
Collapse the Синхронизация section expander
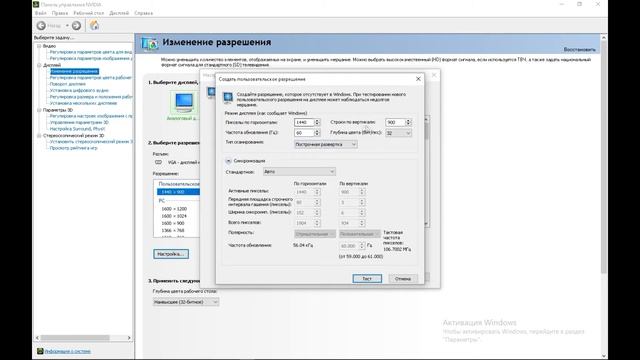click(228, 161)
